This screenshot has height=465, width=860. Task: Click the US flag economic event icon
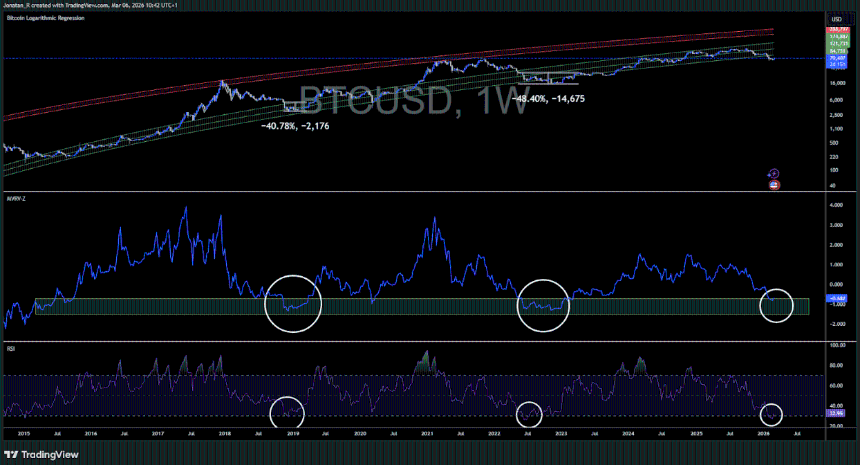772,183
